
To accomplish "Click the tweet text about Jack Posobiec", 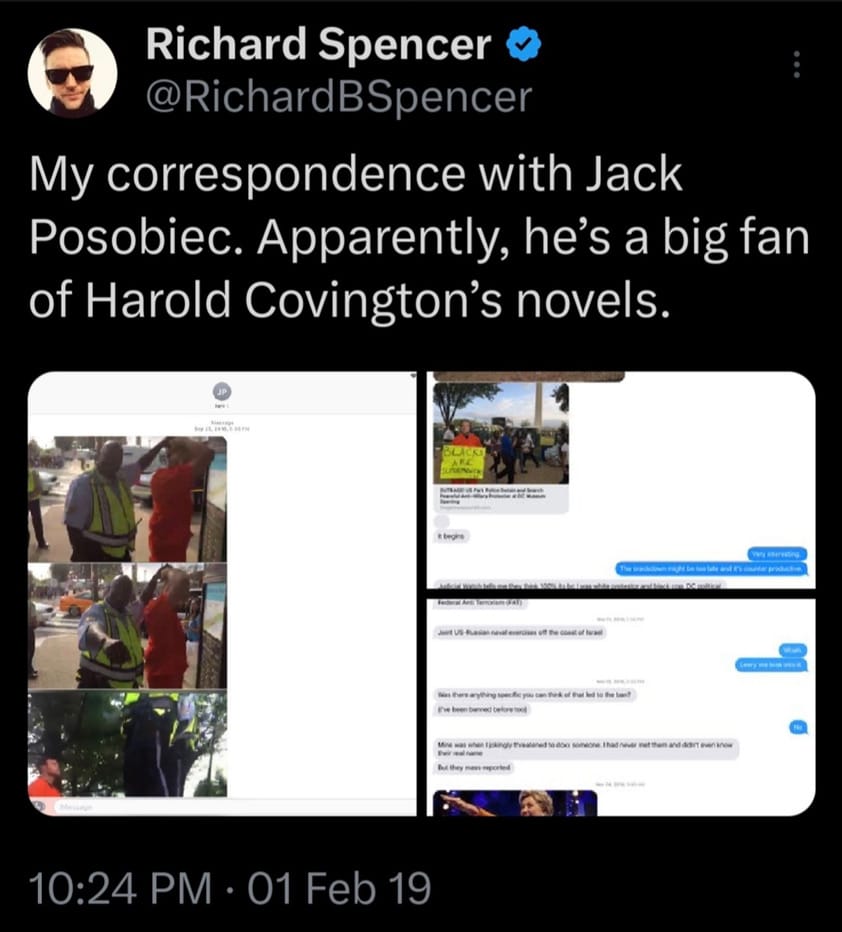I will coord(420,237).
